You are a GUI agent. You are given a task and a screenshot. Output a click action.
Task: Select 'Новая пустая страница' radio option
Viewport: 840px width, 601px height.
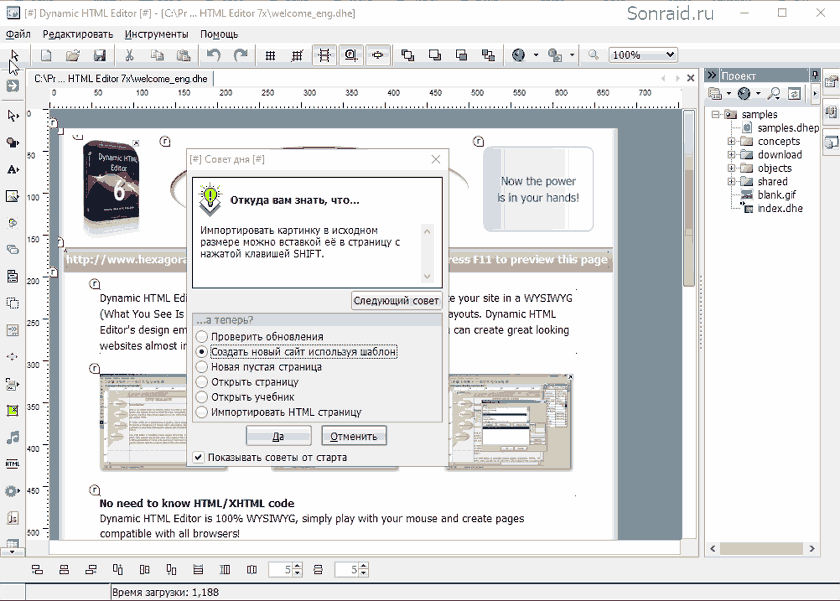(201, 367)
